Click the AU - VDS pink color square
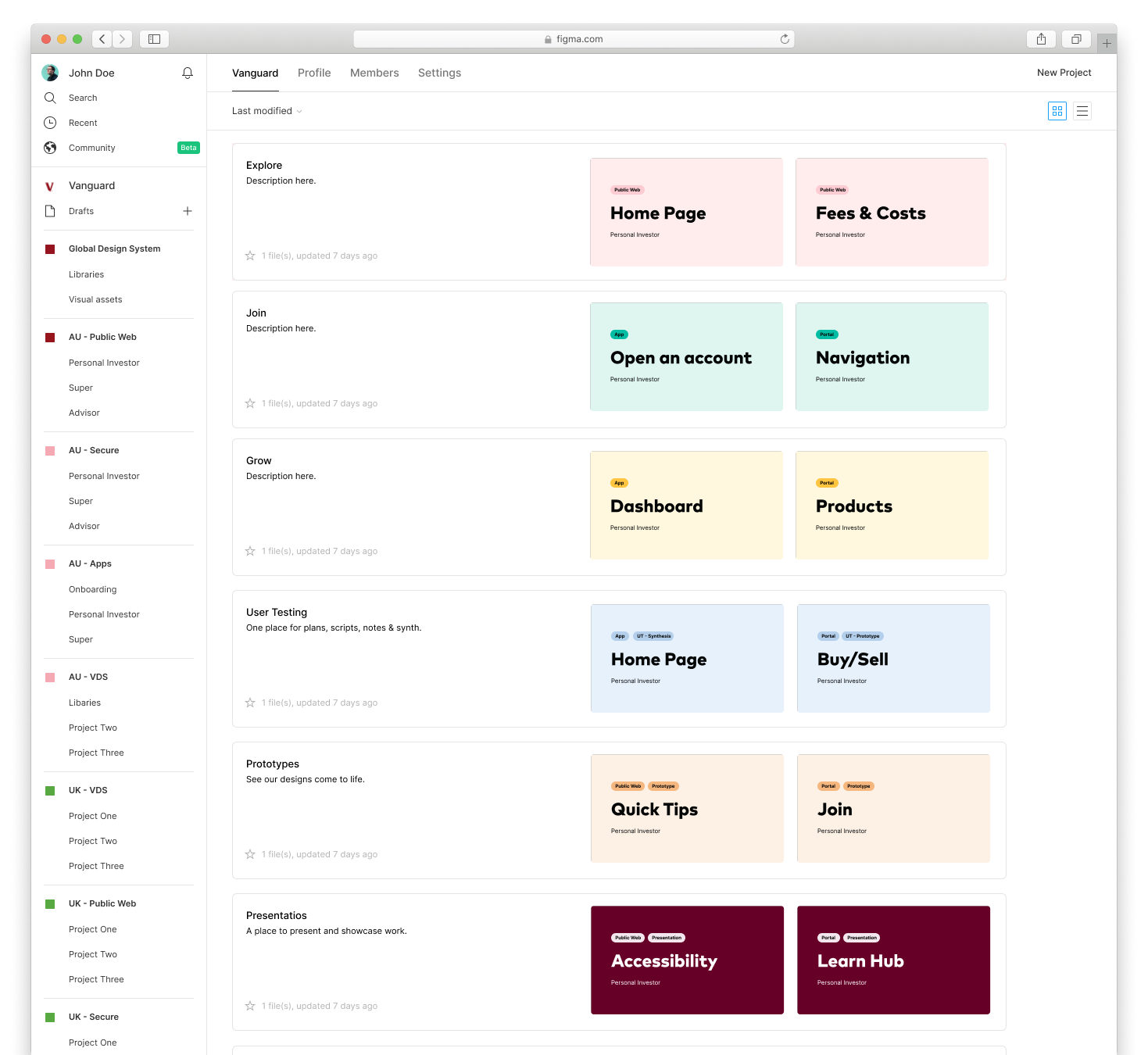Image resolution: width=1148 pixels, height=1055 pixels. click(50, 678)
